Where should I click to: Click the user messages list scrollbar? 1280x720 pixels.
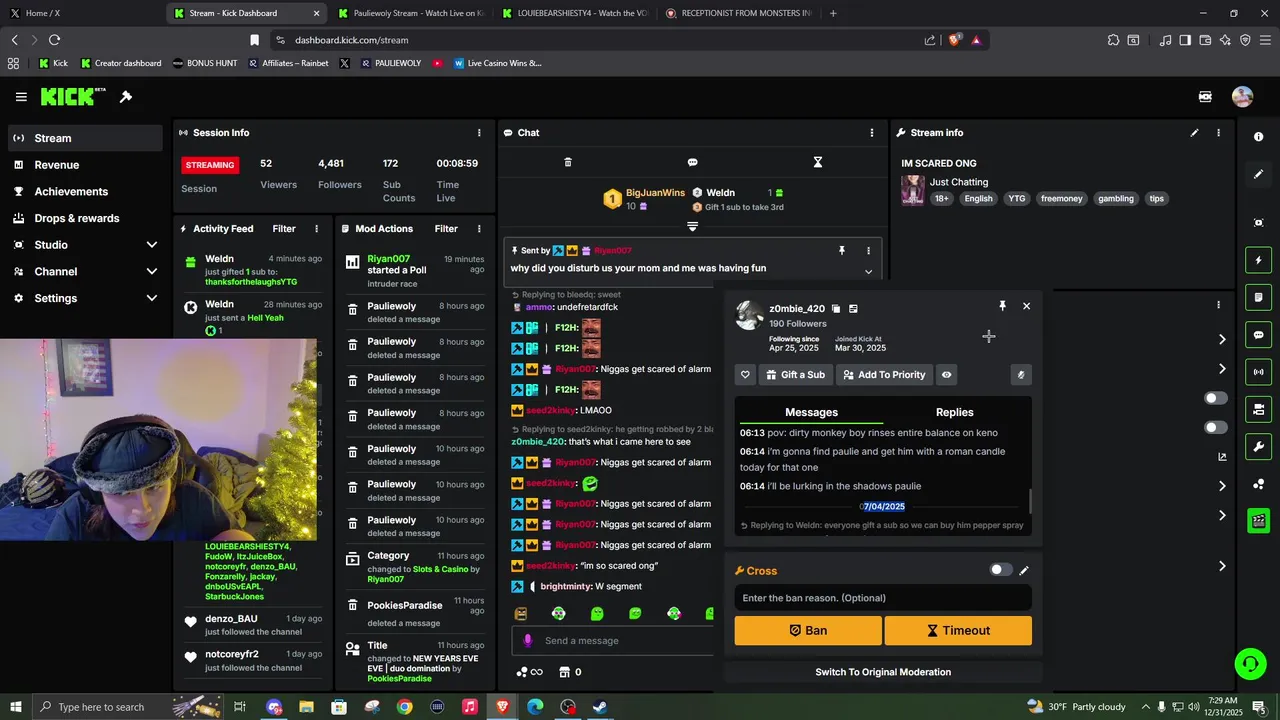pos(1029,500)
